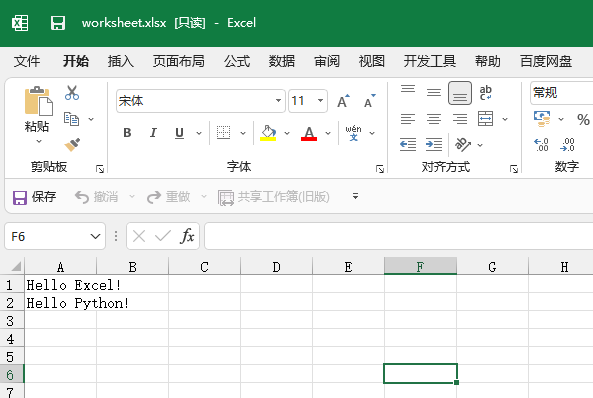Click the wén phonetic guide icon
The width and height of the screenshot is (593, 398).
click(353, 133)
